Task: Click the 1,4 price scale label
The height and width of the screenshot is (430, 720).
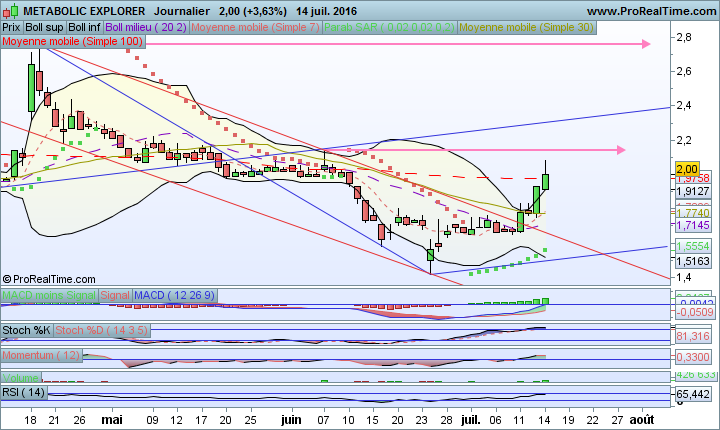Action: (684, 277)
